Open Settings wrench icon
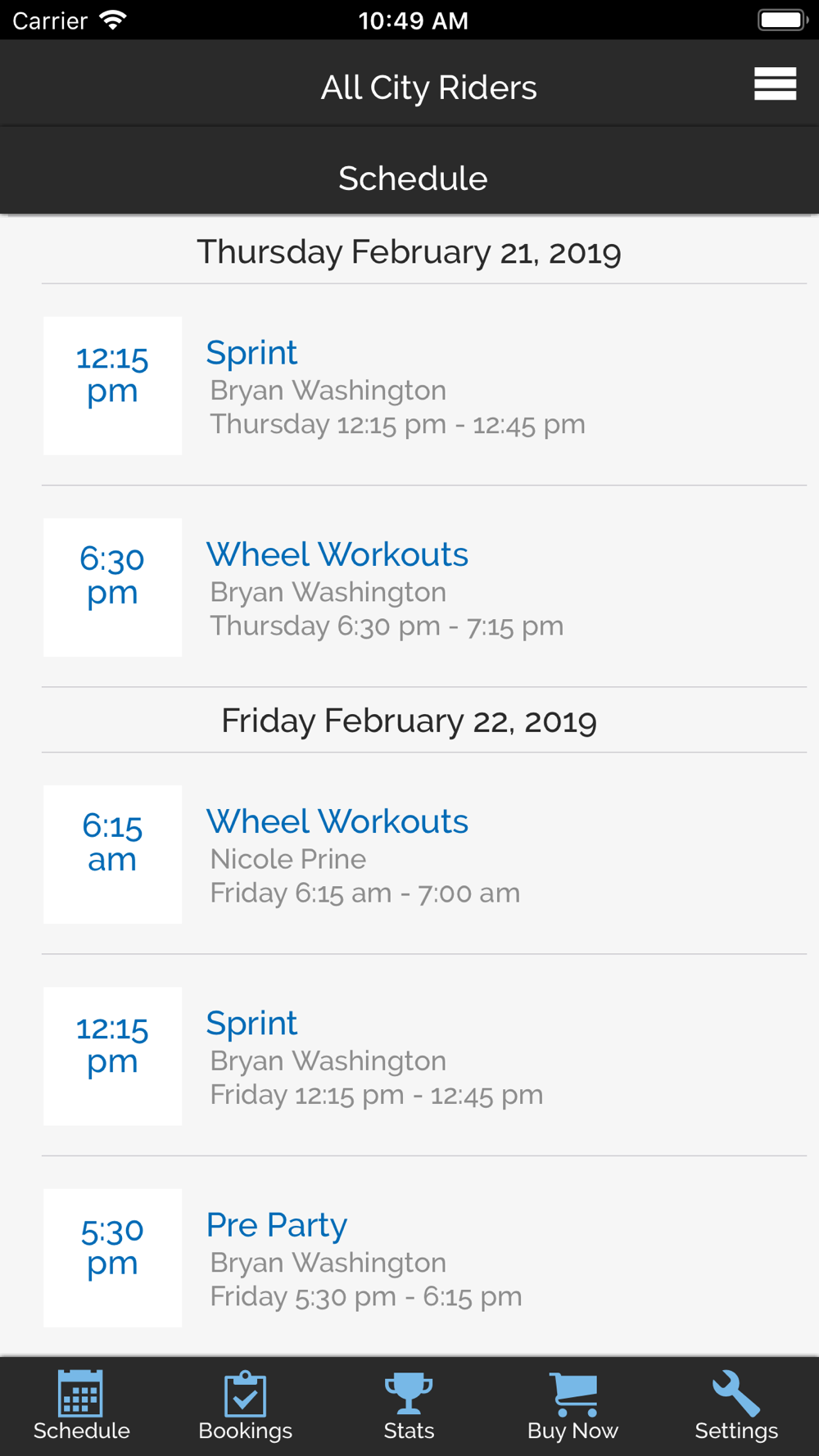Screen dimensions: 819x1456 pos(735,1393)
